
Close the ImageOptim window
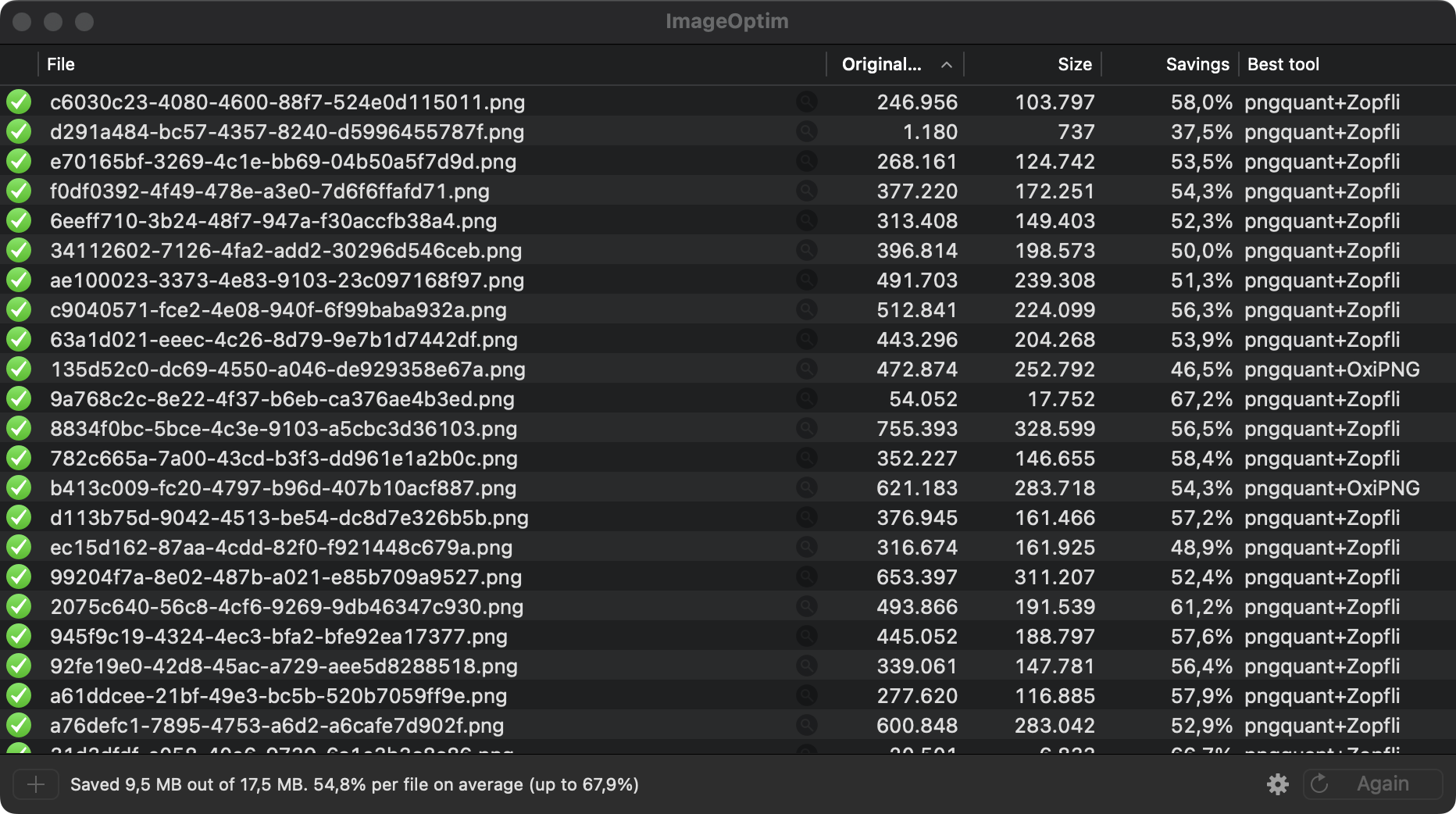(22, 22)
